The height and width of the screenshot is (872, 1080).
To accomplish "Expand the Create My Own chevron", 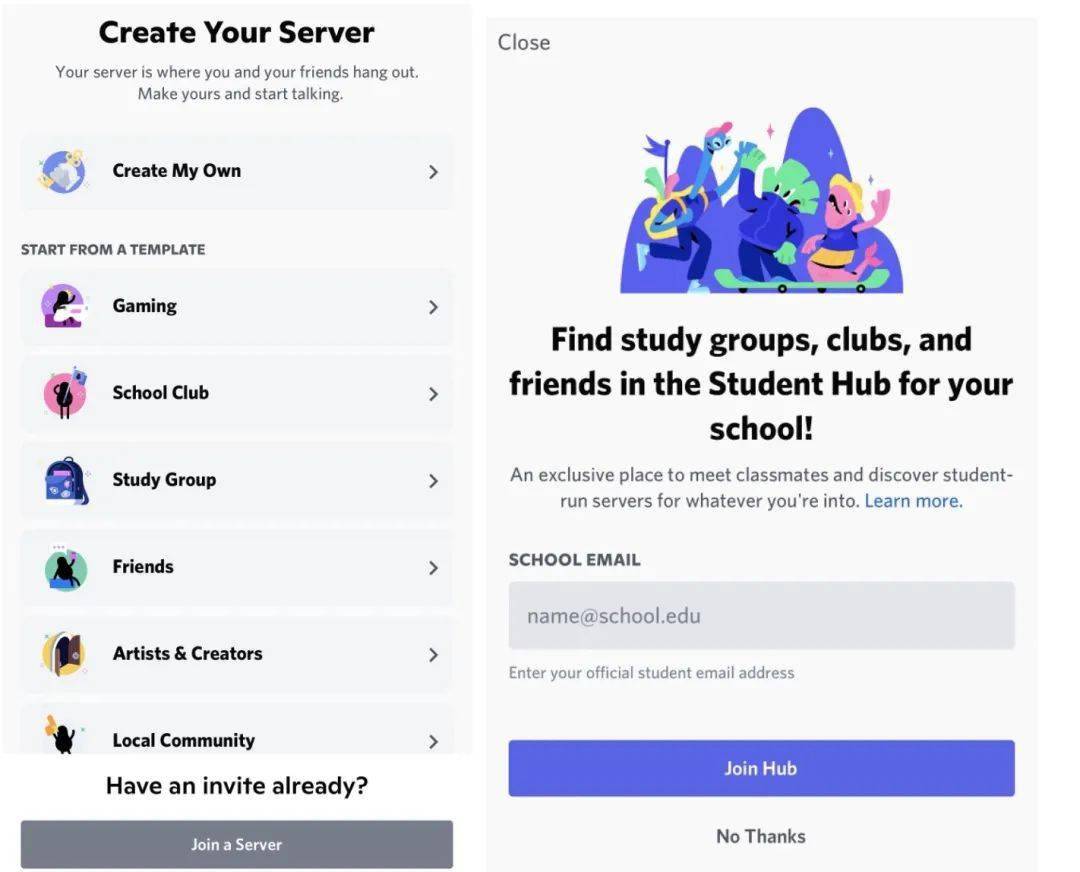I will pyautogui.click(x=433, y=172).
